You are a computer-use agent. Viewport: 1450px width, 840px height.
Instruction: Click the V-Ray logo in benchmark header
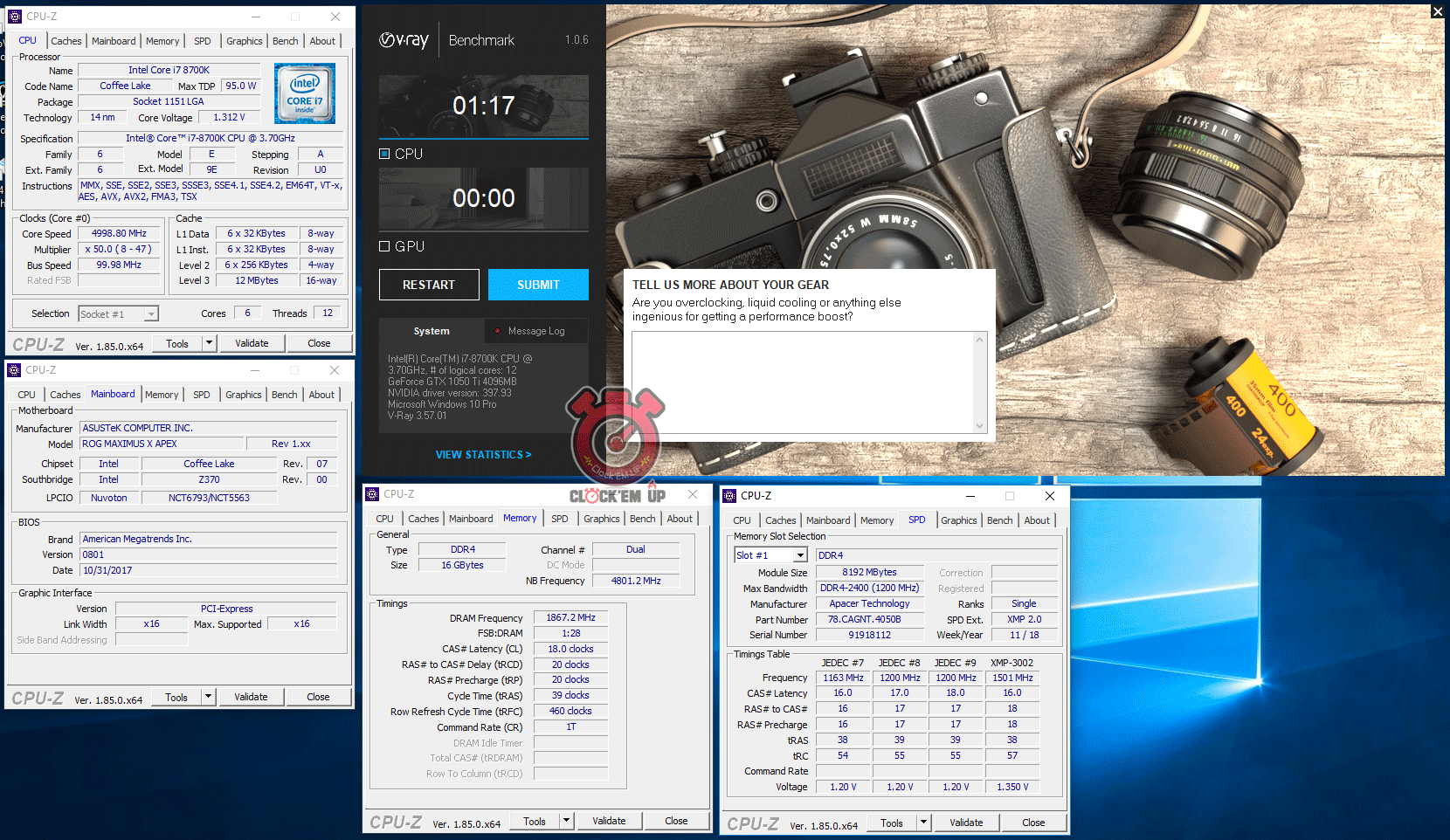(404, 40)
